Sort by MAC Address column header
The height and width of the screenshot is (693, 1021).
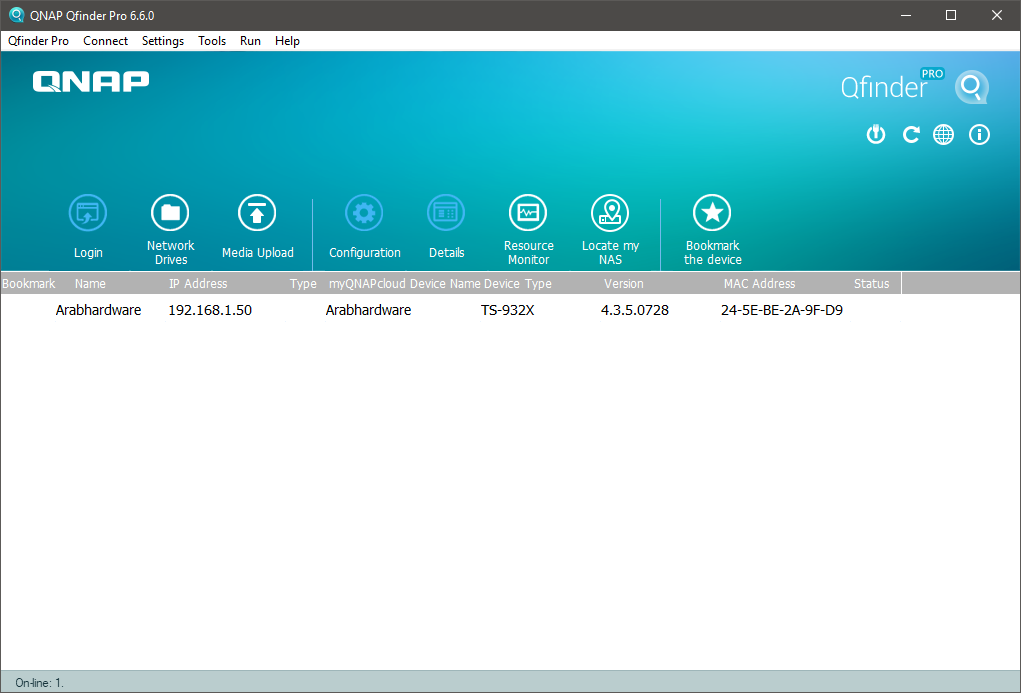tap(759, 284)
